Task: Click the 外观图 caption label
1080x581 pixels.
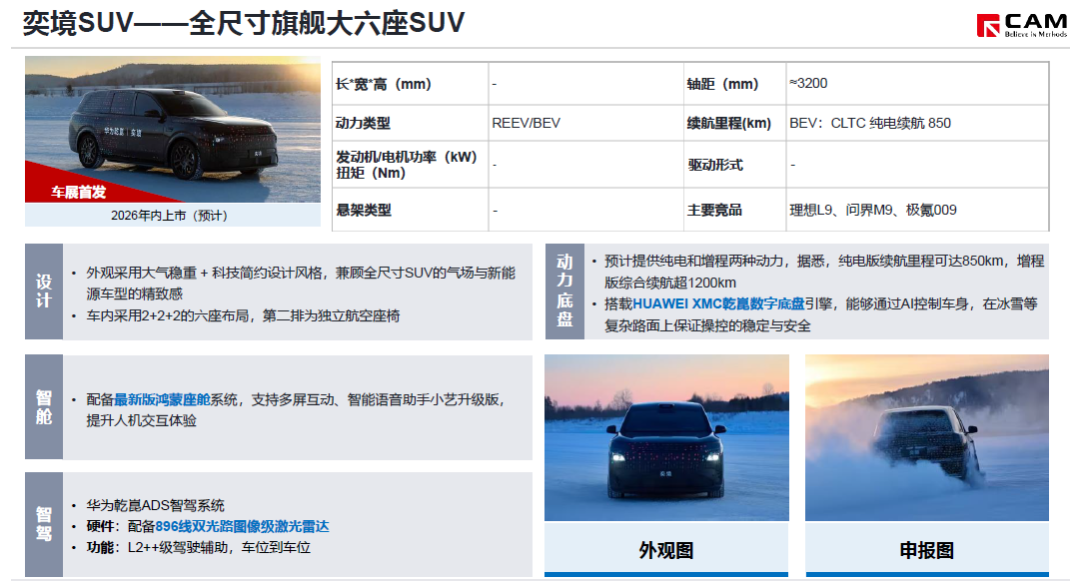Action: 666,550
